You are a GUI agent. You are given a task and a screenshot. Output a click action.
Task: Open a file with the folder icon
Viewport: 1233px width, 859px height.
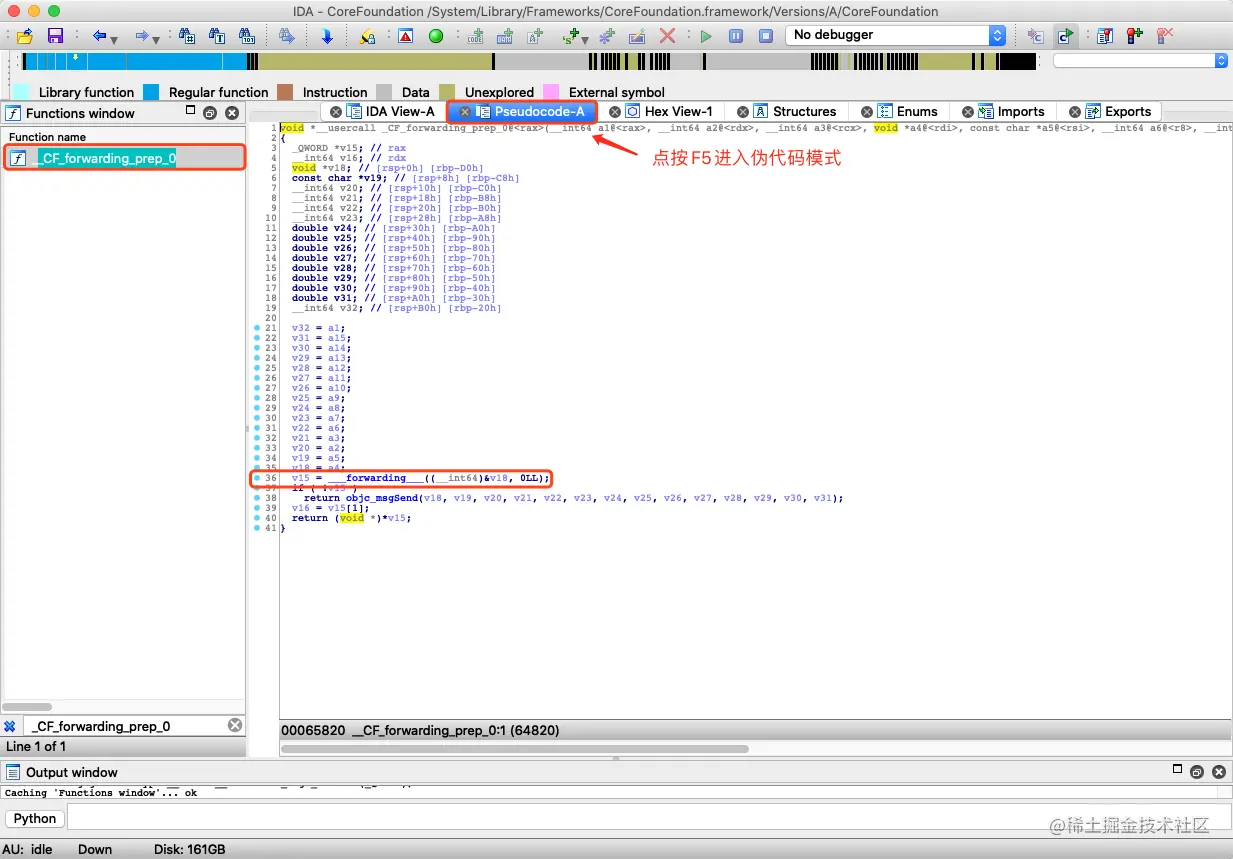25,36
